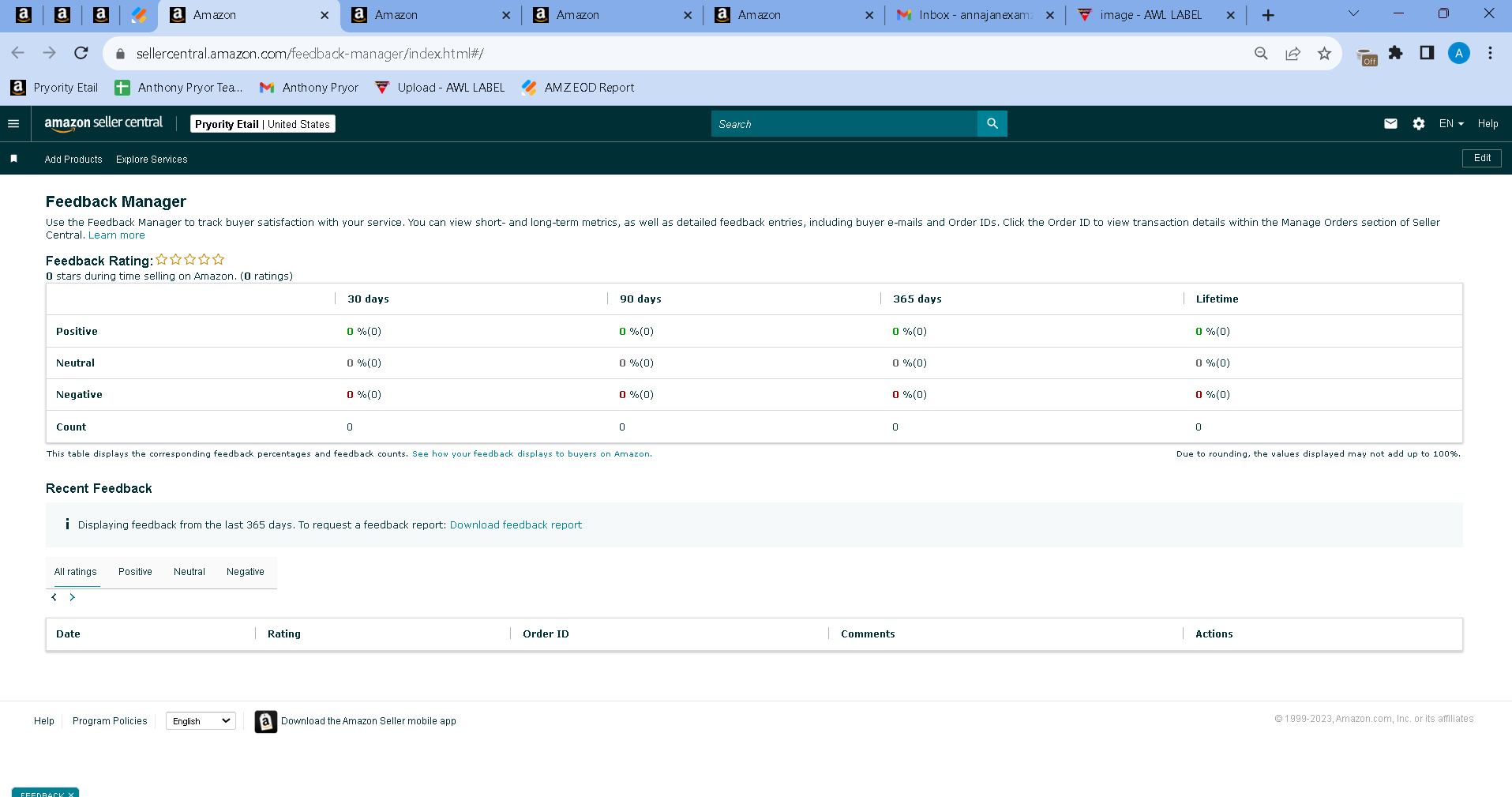Click Explore Services menu item
The height and width of the screenshot is (797, 1512).
coord(152,160)
